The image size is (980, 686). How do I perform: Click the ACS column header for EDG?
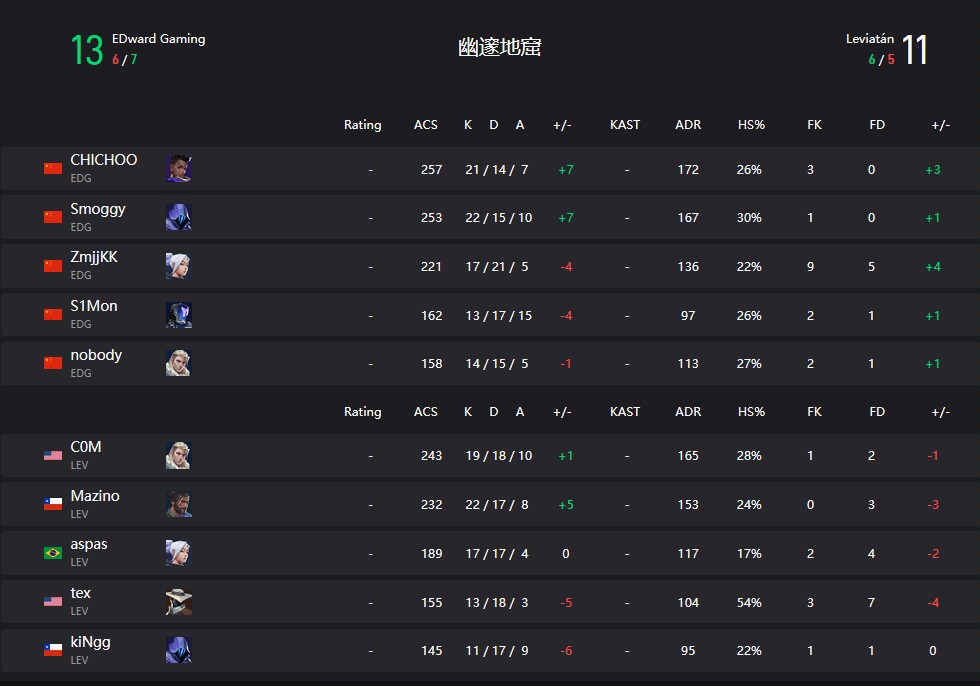(426, 125)
